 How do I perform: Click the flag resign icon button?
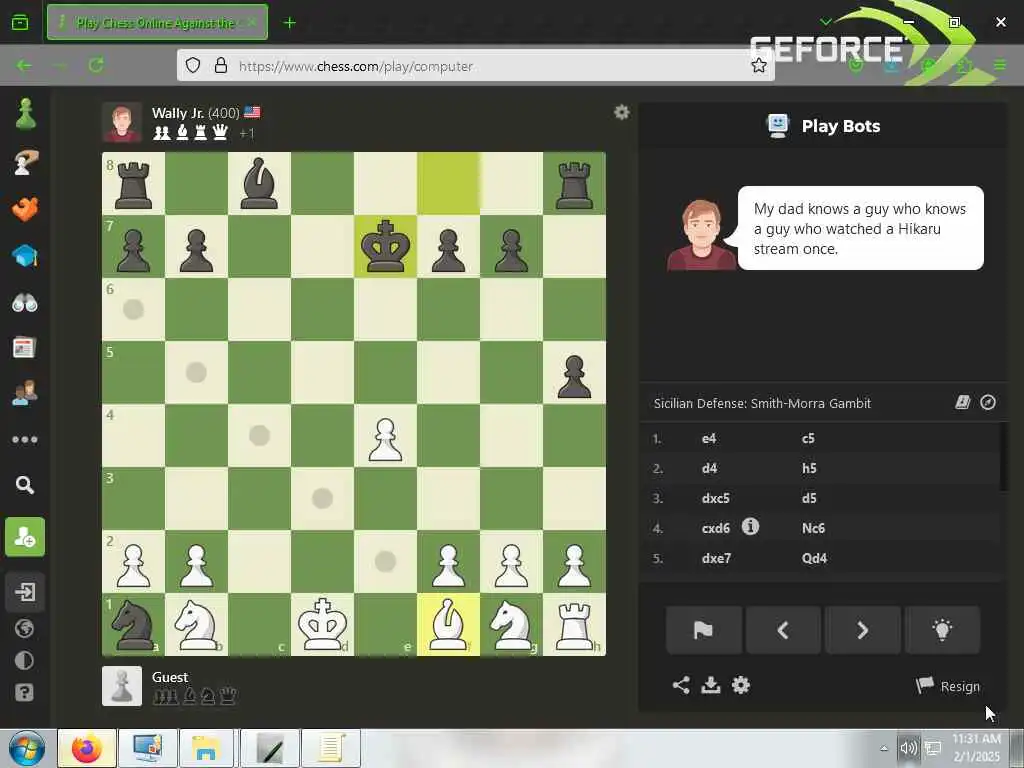click(703, 630)
